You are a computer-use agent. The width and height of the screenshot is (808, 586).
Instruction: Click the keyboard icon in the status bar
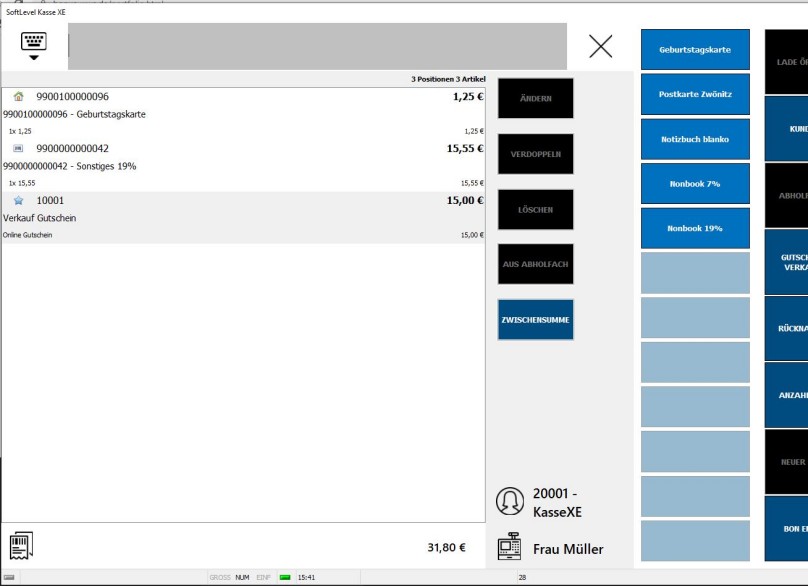click(x=9, y=577)
